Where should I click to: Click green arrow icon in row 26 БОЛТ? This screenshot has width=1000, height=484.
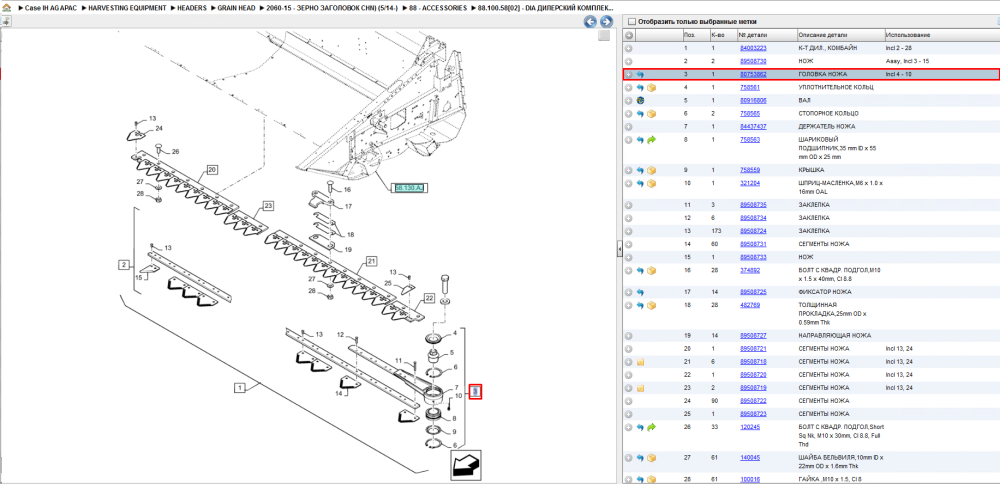[652, 427]
